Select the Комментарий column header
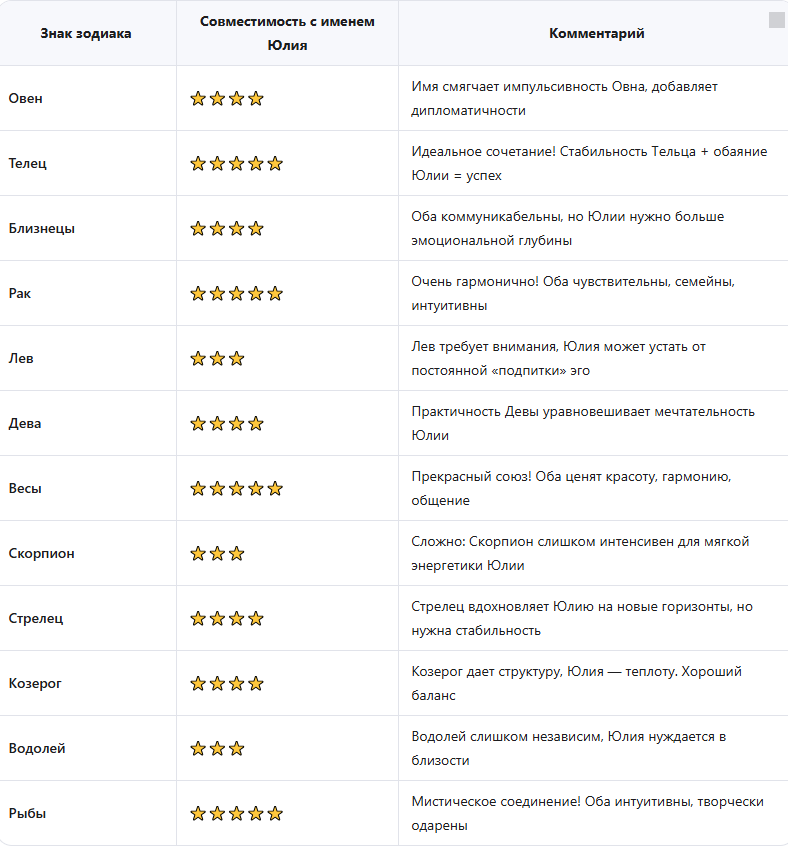Viewport: 788px width, 846px height. 597,33
